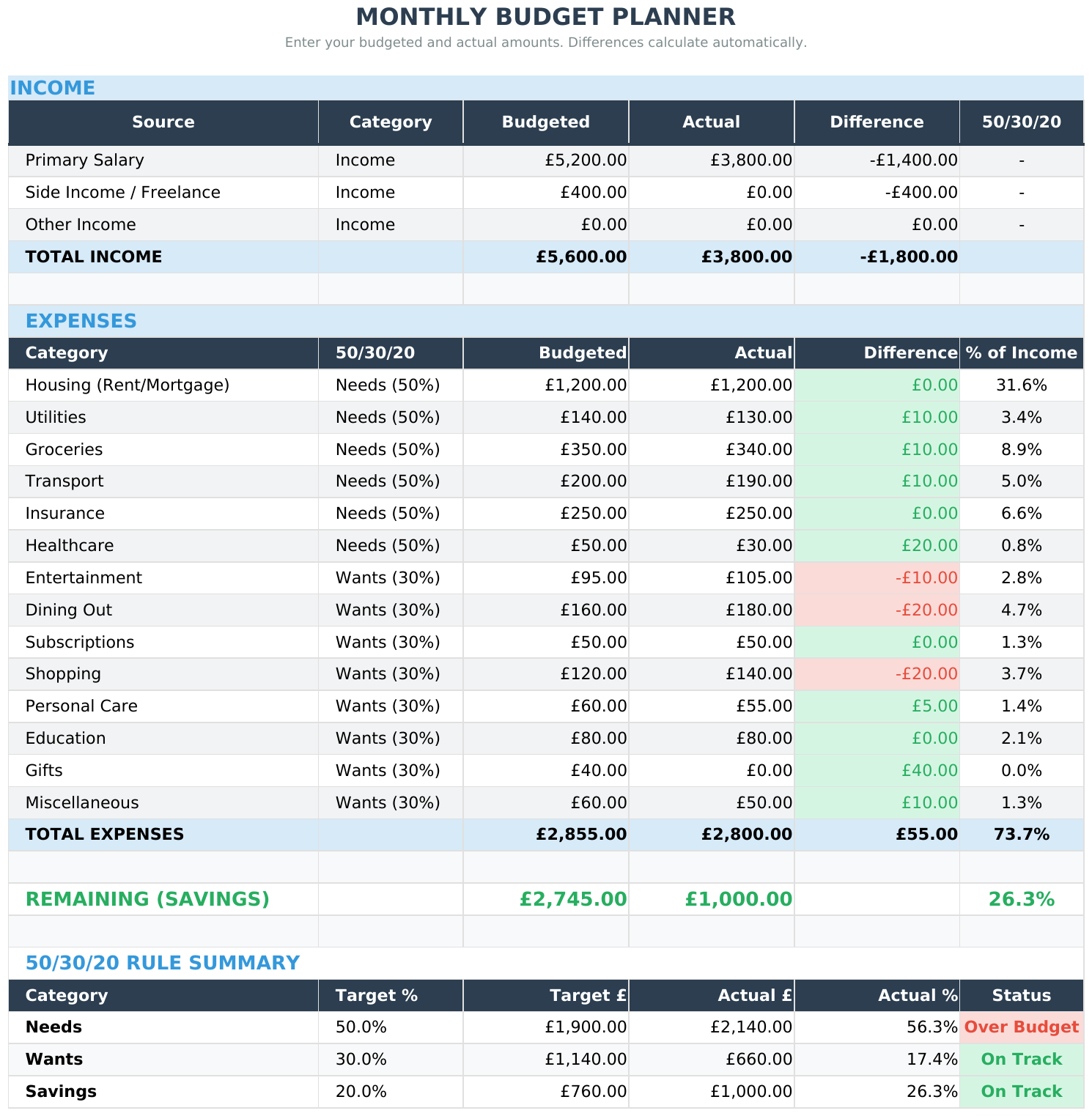Select total expenses actual £2,800.00

(x=712, y=835)
